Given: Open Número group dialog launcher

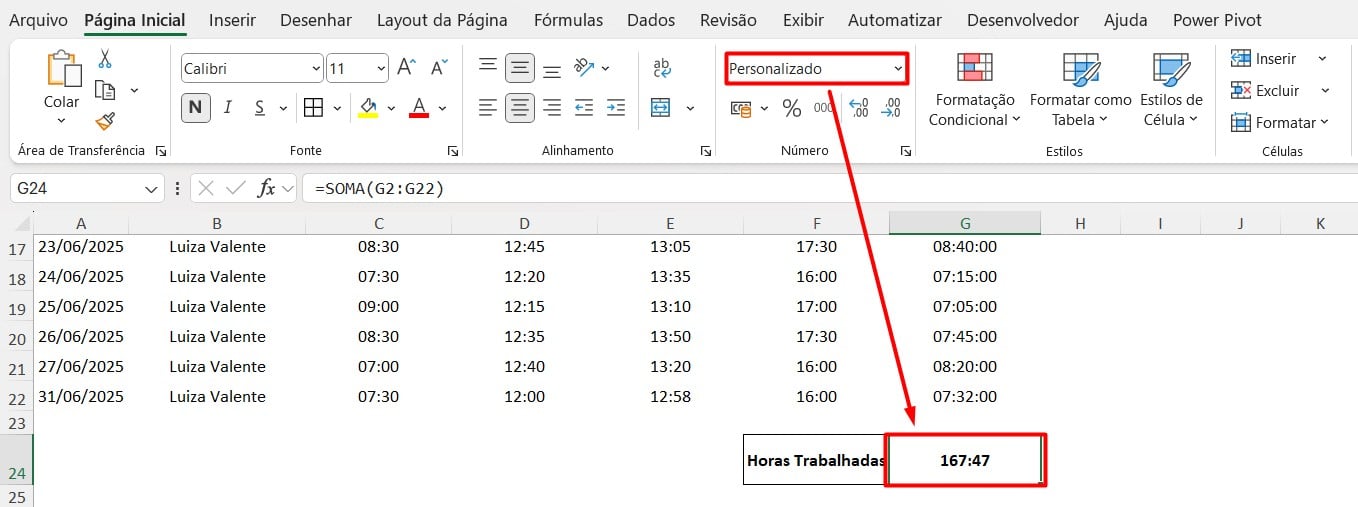Looking at the screenshot, I should tap(905, 151).
